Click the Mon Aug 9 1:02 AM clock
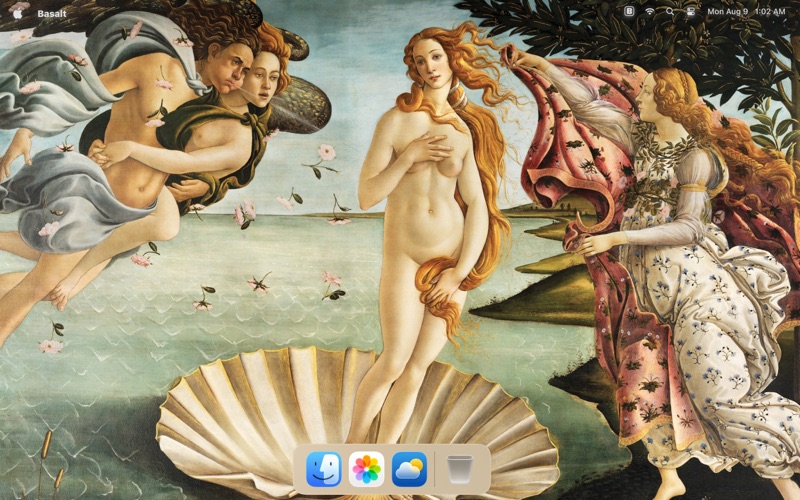800x500 pixels. 746,11
